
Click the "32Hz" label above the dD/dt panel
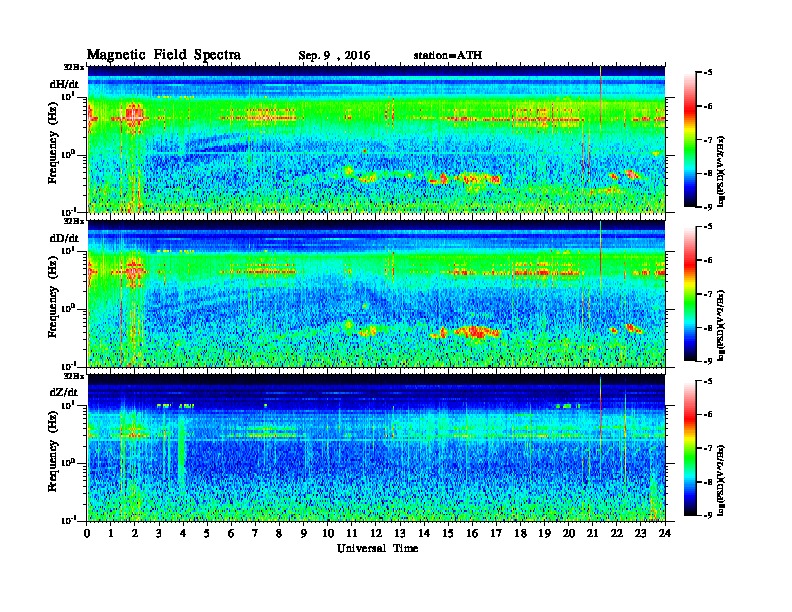[74, 221]
